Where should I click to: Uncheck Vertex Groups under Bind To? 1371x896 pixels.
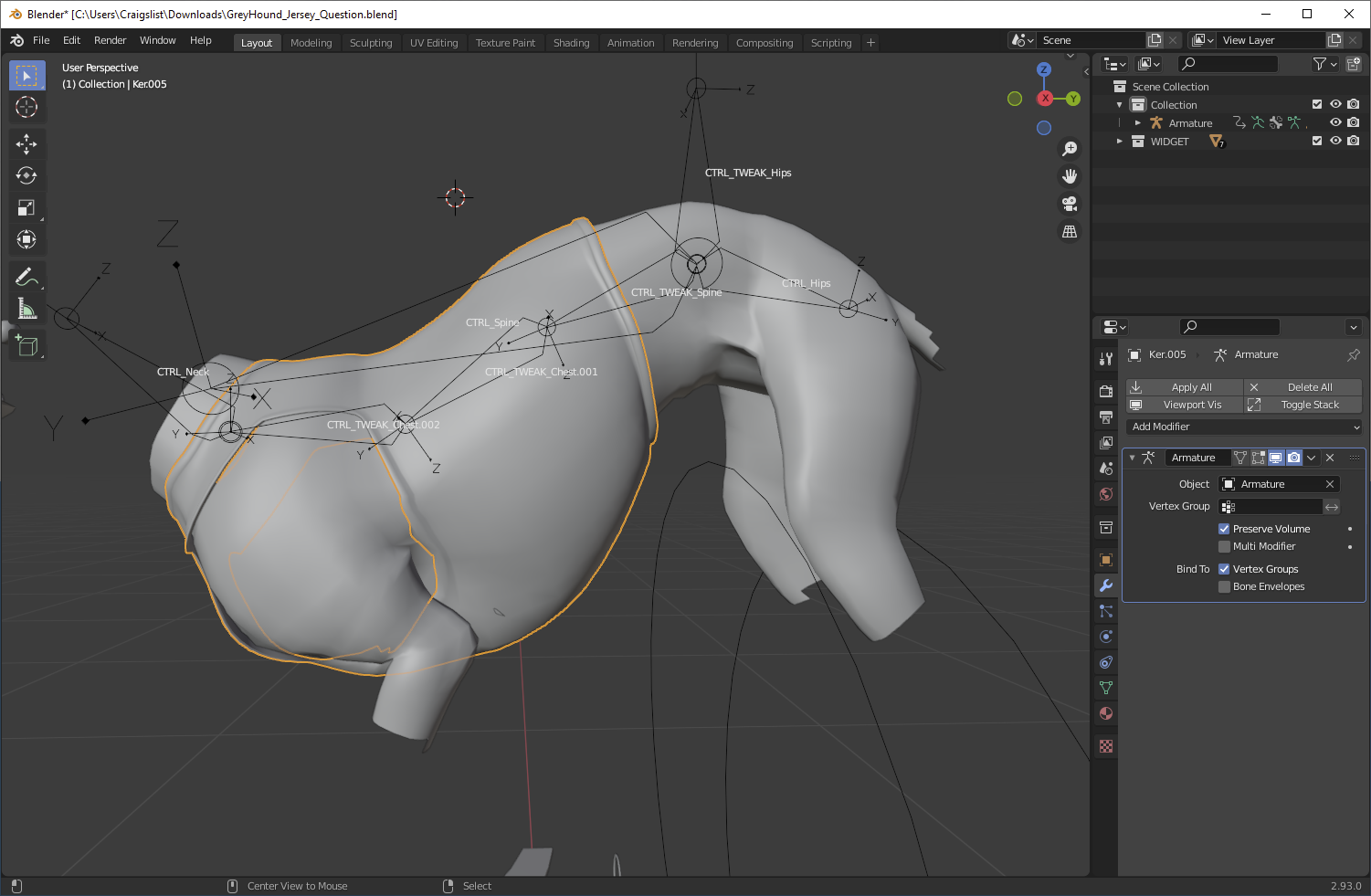pyautogui.click(x=1224, y=569)
